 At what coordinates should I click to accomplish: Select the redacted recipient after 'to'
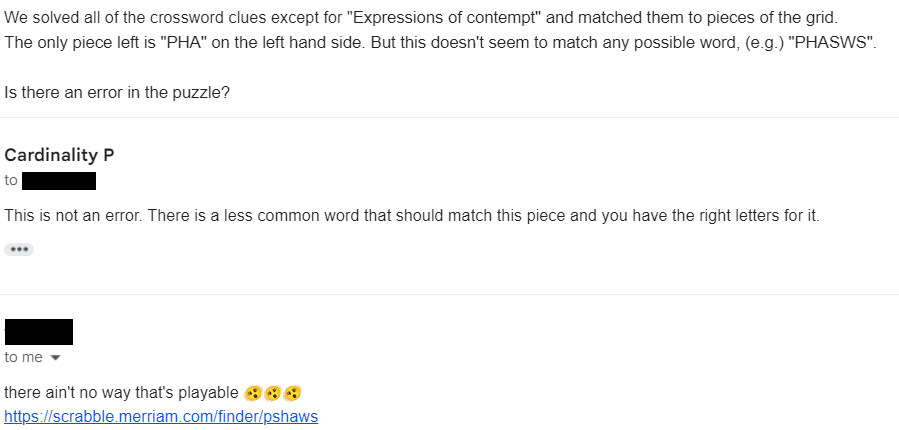point(58,181)
